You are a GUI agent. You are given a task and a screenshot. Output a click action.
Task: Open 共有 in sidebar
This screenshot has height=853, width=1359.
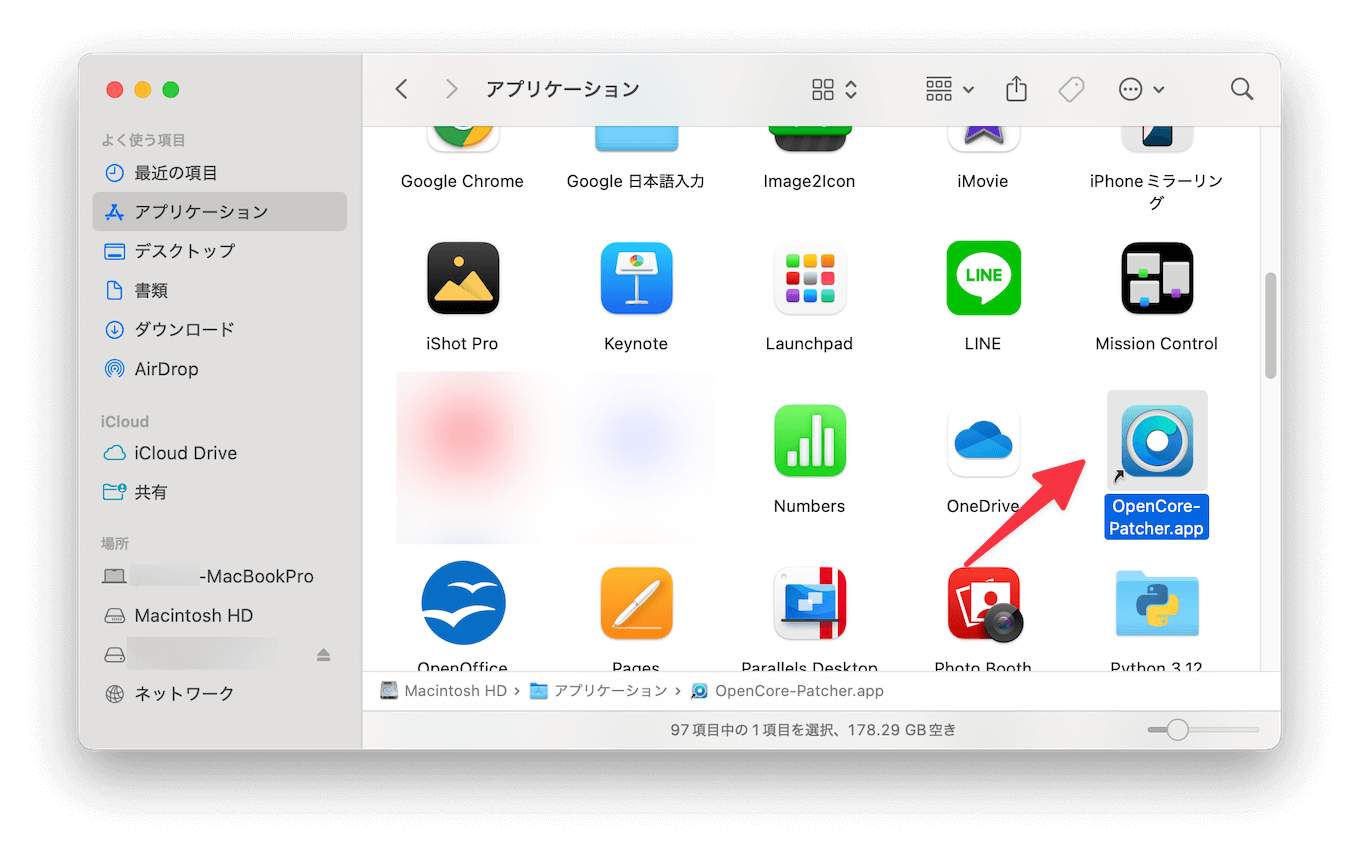[x=219, y=492]
